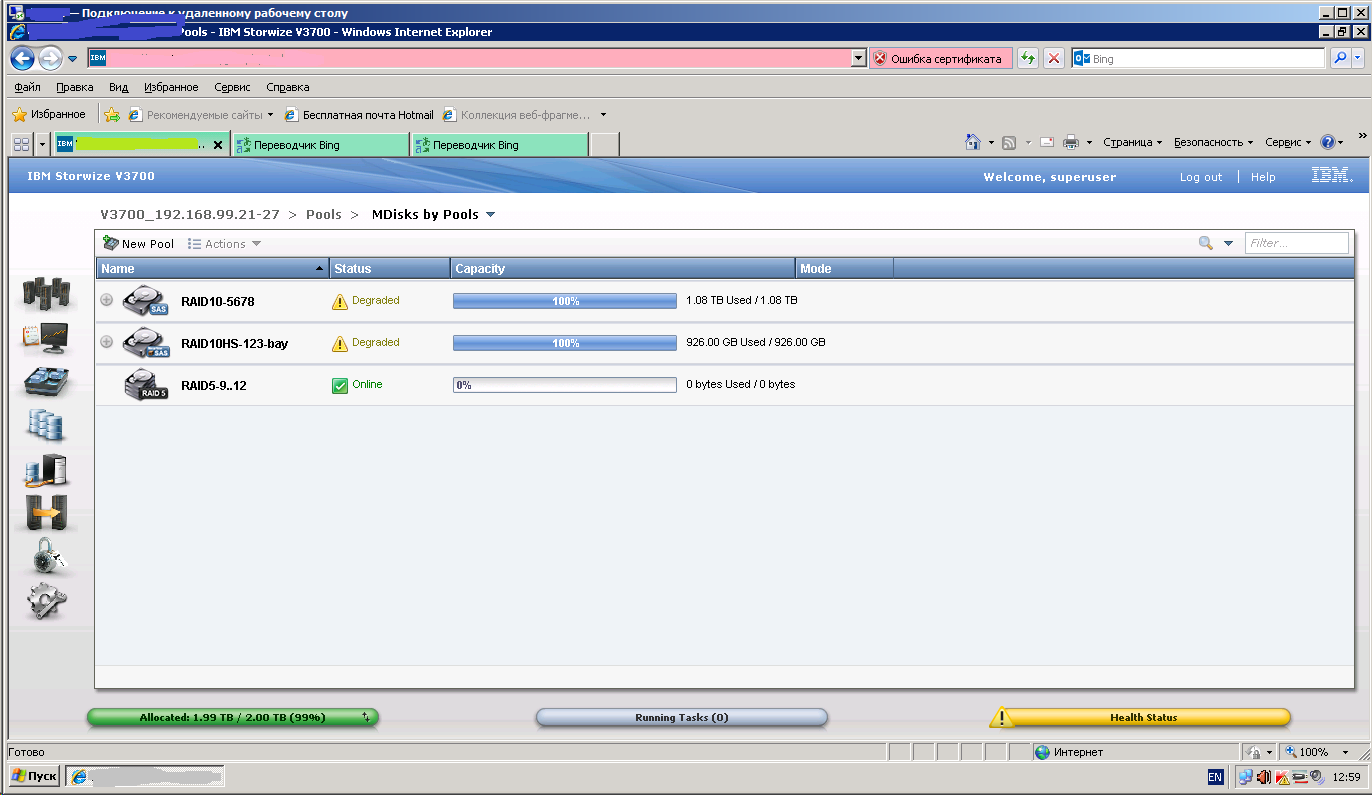Open the Hosts server icon in sidebar

pyautogui.click(x=46, y=469)
